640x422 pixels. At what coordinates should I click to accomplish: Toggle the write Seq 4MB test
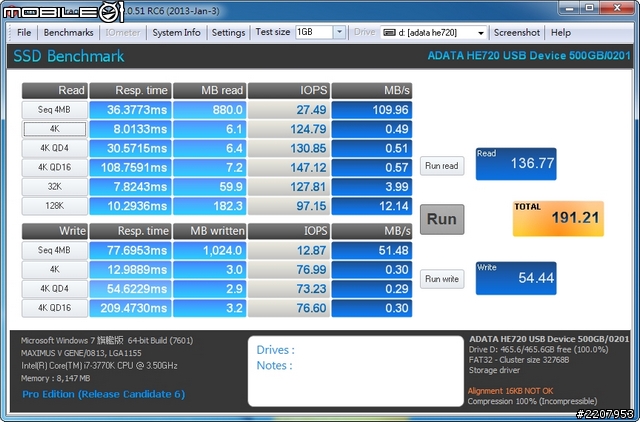pyautogui.click(x=54, y=250)
